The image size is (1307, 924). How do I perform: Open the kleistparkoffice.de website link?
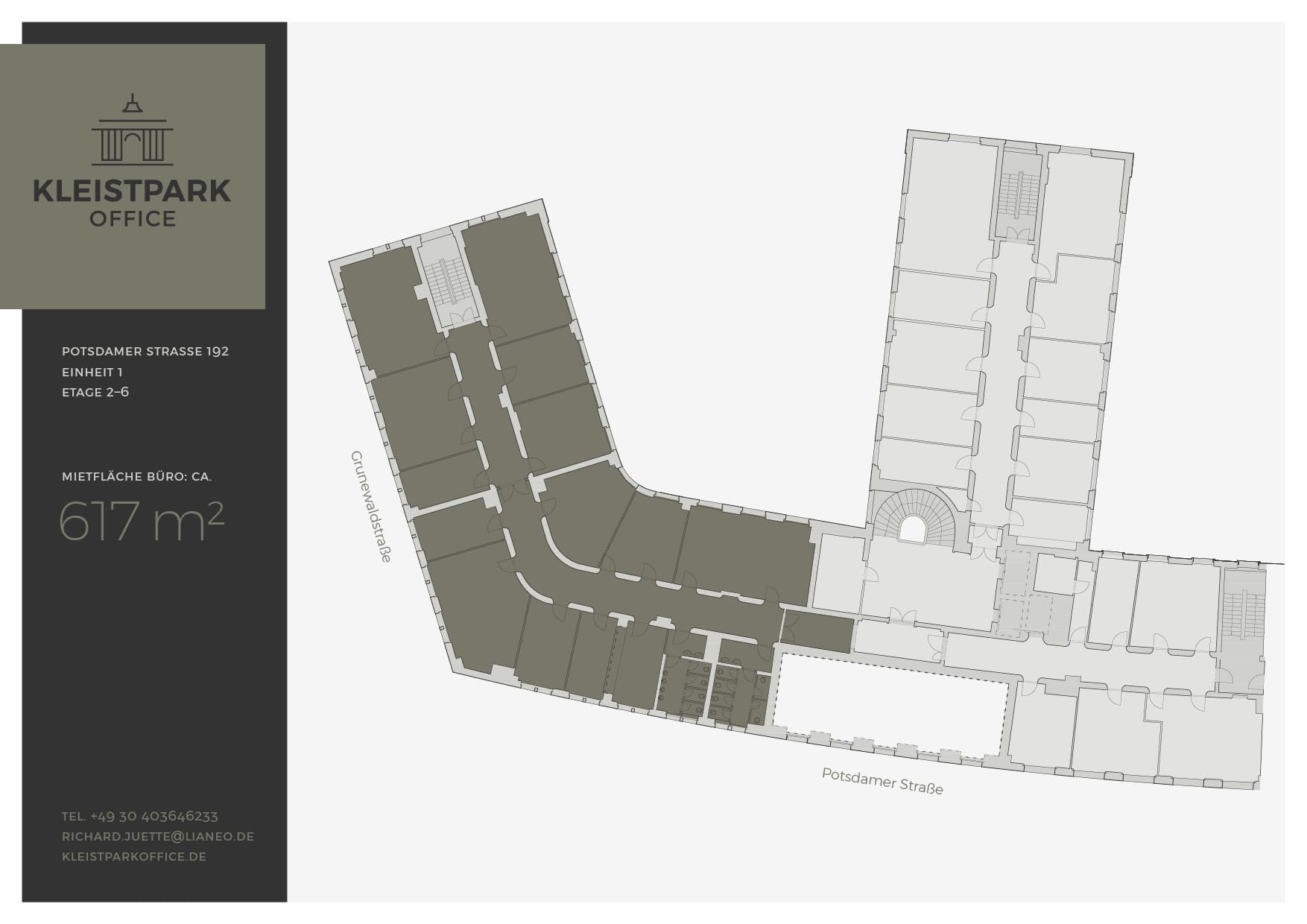pos(134,856)
